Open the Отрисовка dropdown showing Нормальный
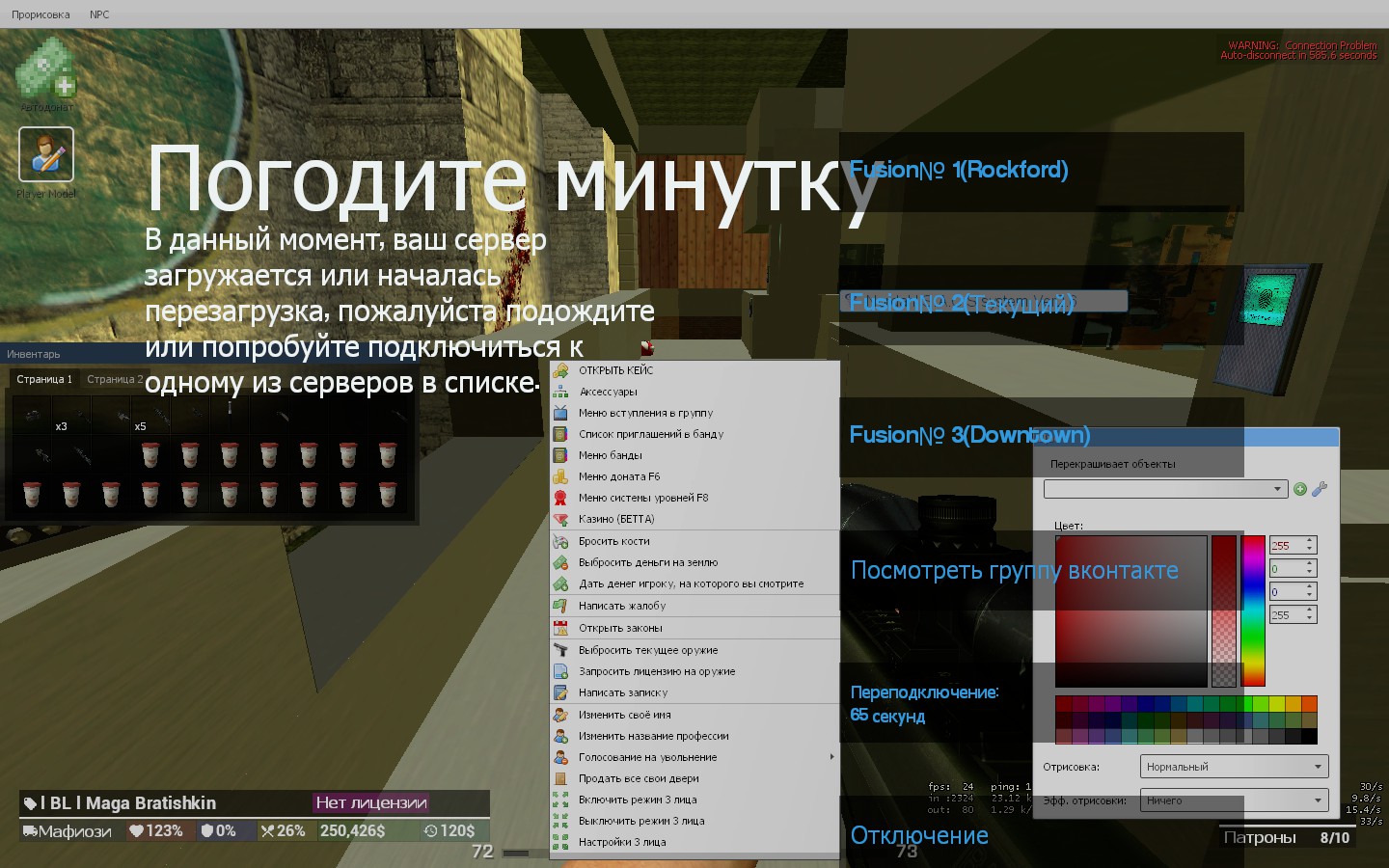The image size is (1389, 868). (1235, 767)
